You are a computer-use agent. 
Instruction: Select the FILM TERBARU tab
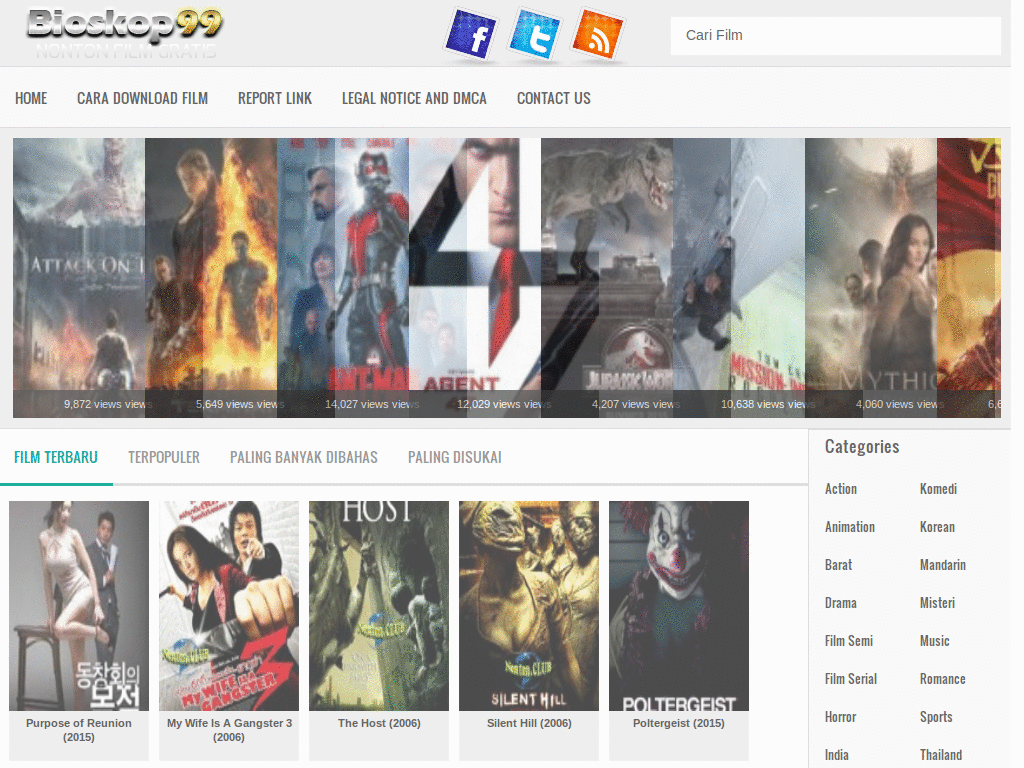click(x=56, y=455)
